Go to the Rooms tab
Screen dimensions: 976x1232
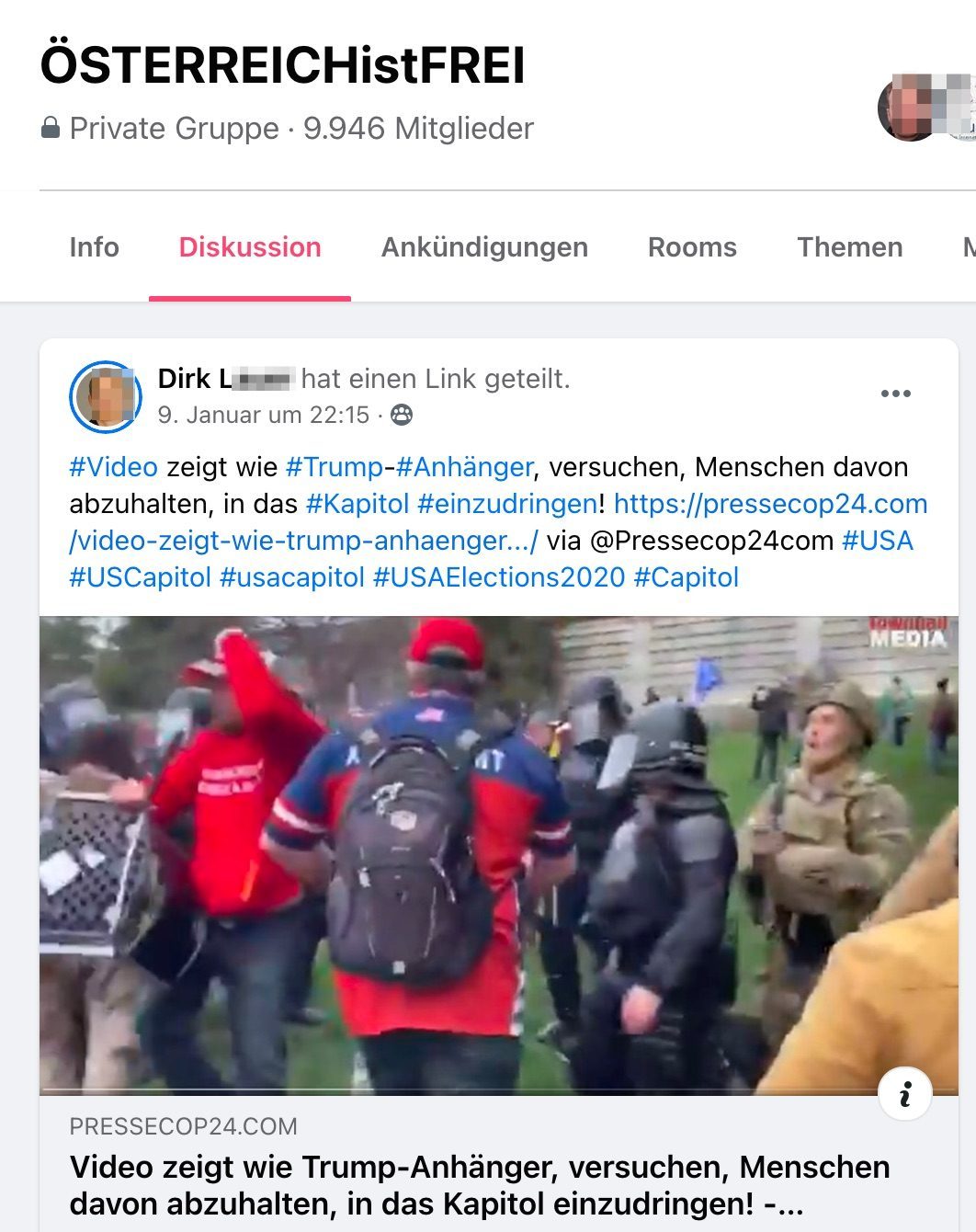(692, 247)
